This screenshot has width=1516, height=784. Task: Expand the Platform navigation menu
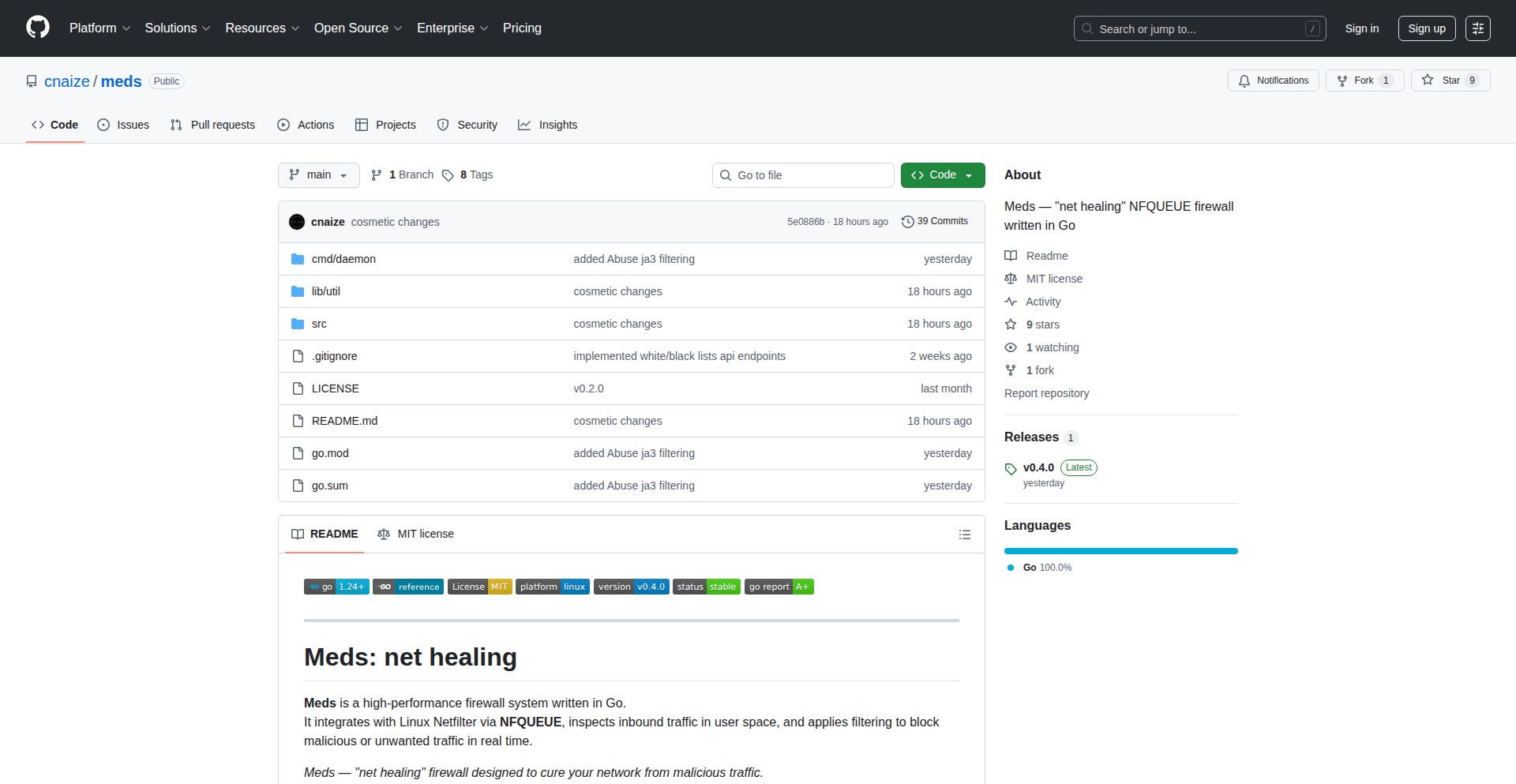click(99, 28)
